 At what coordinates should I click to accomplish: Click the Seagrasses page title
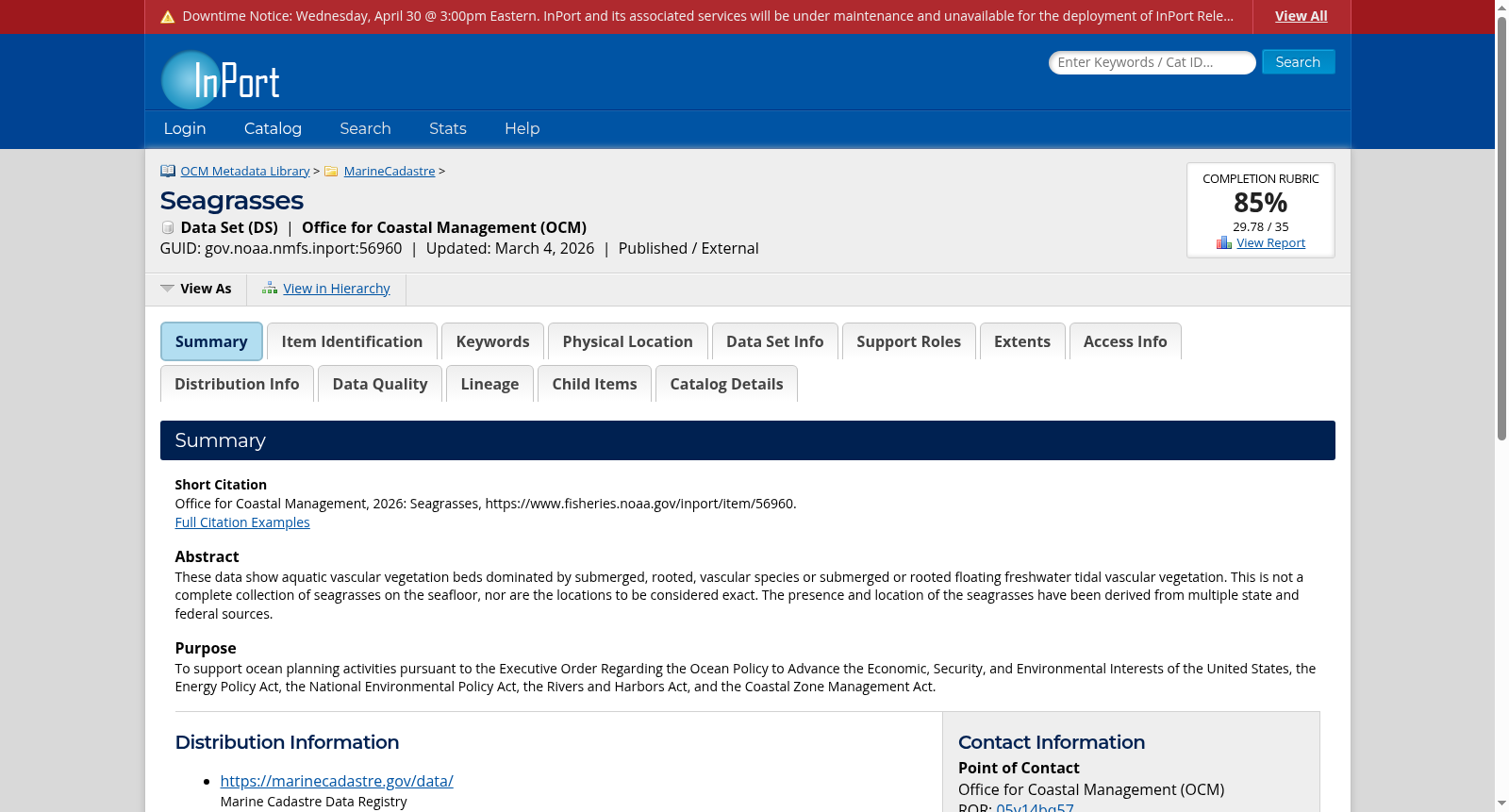point(232,201)
